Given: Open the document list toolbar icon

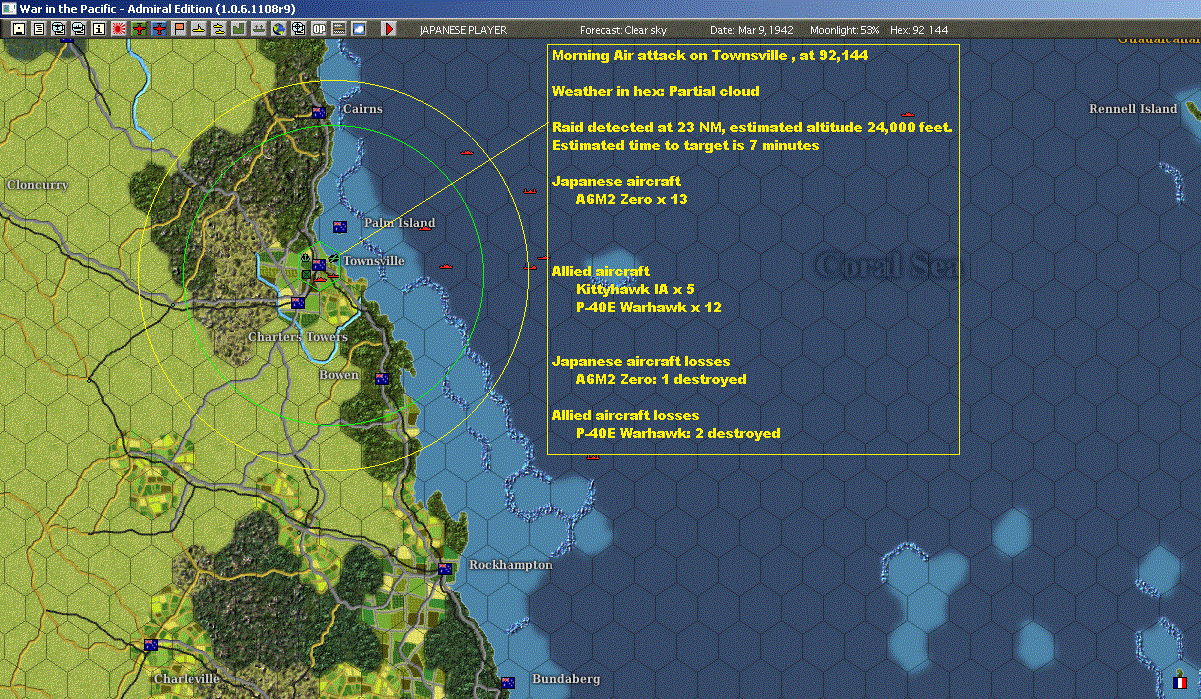Looking at the screenshot, I should (x=39, y=29).
